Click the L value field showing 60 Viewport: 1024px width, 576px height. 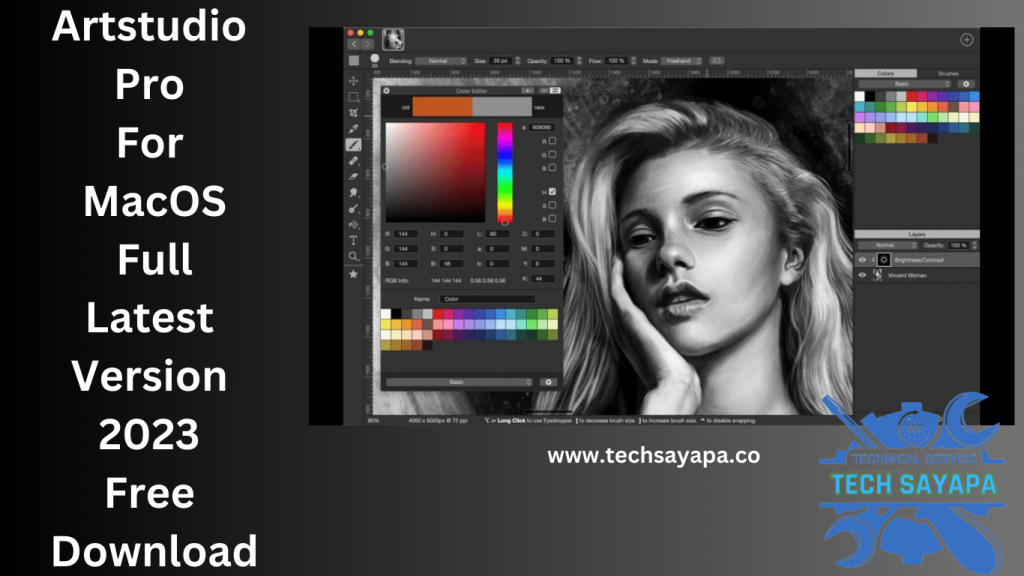498,234
